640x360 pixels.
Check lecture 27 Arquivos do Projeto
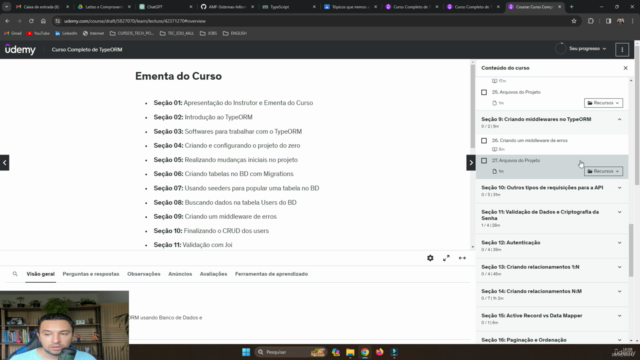tap(484, 161)
